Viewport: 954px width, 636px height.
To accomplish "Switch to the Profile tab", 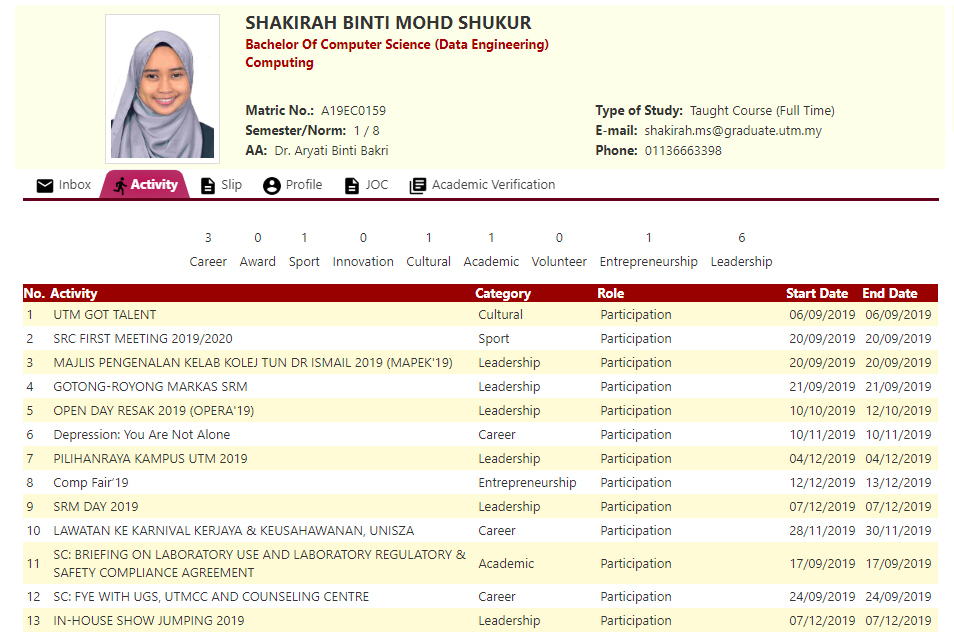I will [x=303, y=185].
